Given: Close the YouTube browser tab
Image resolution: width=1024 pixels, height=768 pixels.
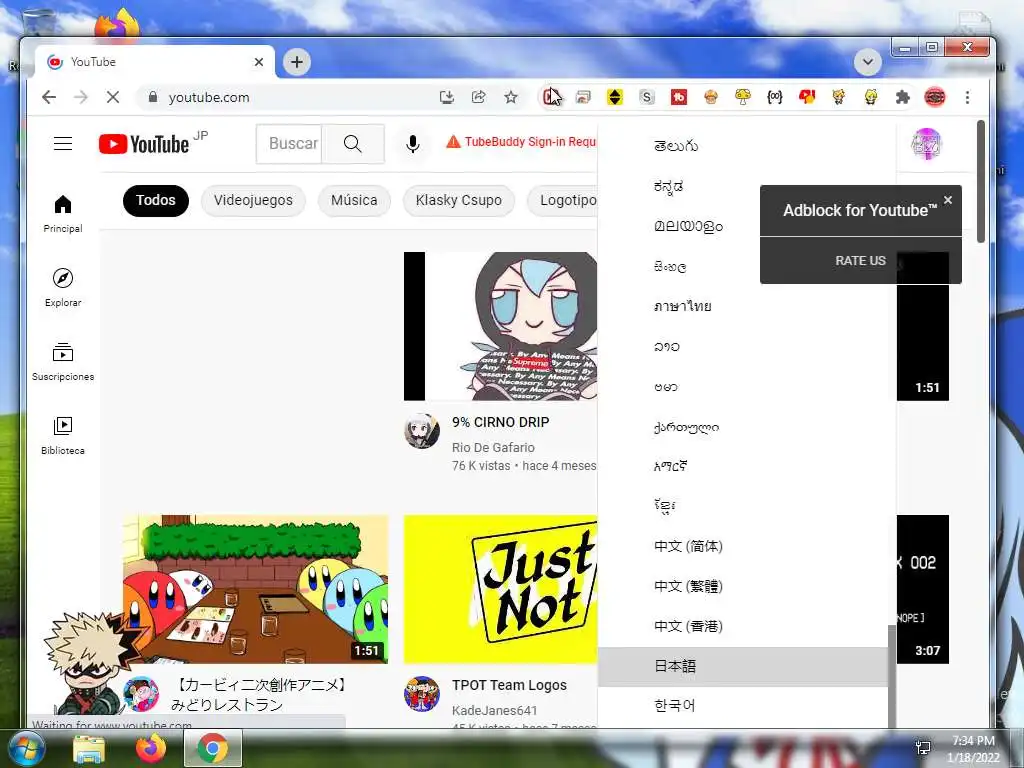Looking at the screenshot, I should (259, 62).
